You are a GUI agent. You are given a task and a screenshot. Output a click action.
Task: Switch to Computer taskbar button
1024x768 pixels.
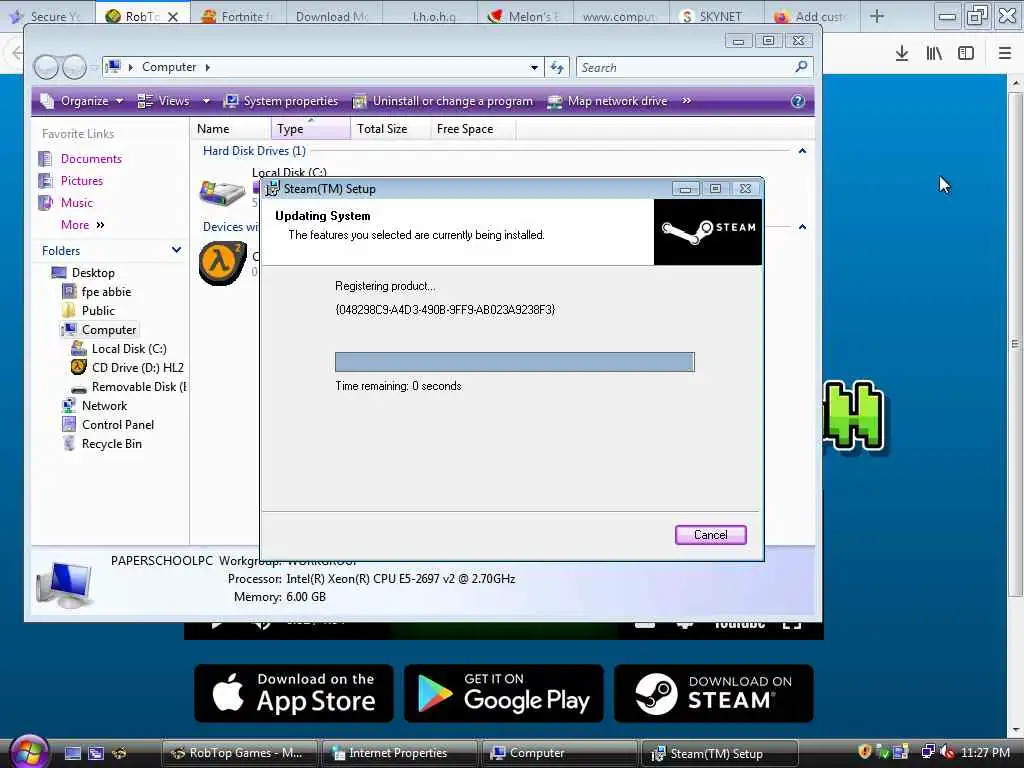560,753
